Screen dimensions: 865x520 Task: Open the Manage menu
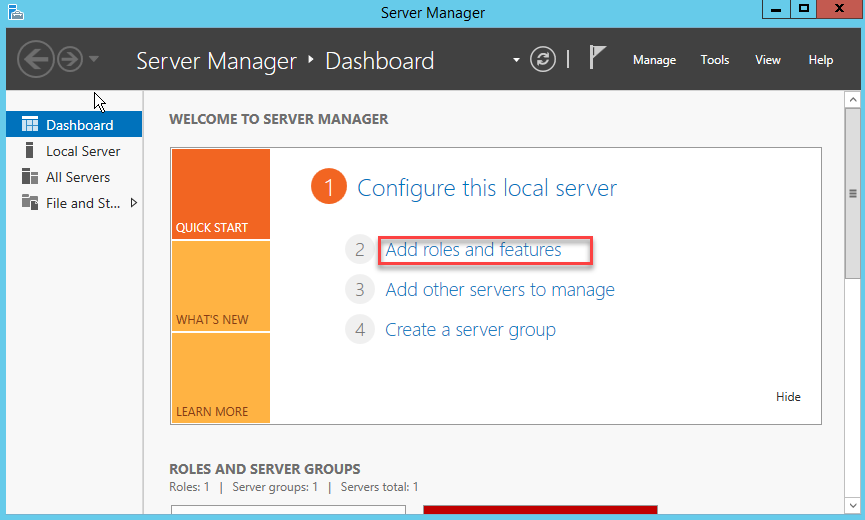point(654,60)
